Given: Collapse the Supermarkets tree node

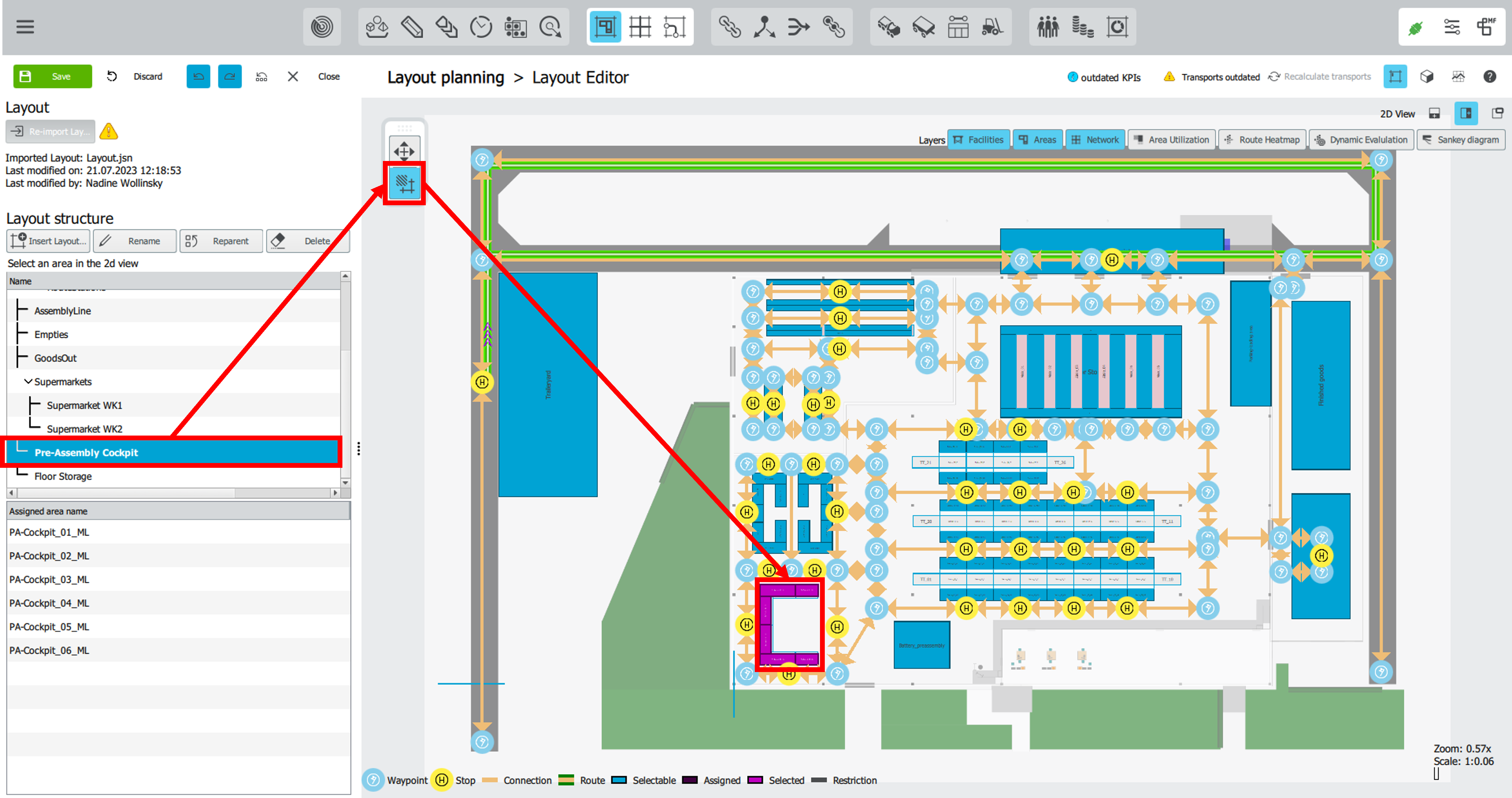Looking at the screenshot, I should coord(27,382).
